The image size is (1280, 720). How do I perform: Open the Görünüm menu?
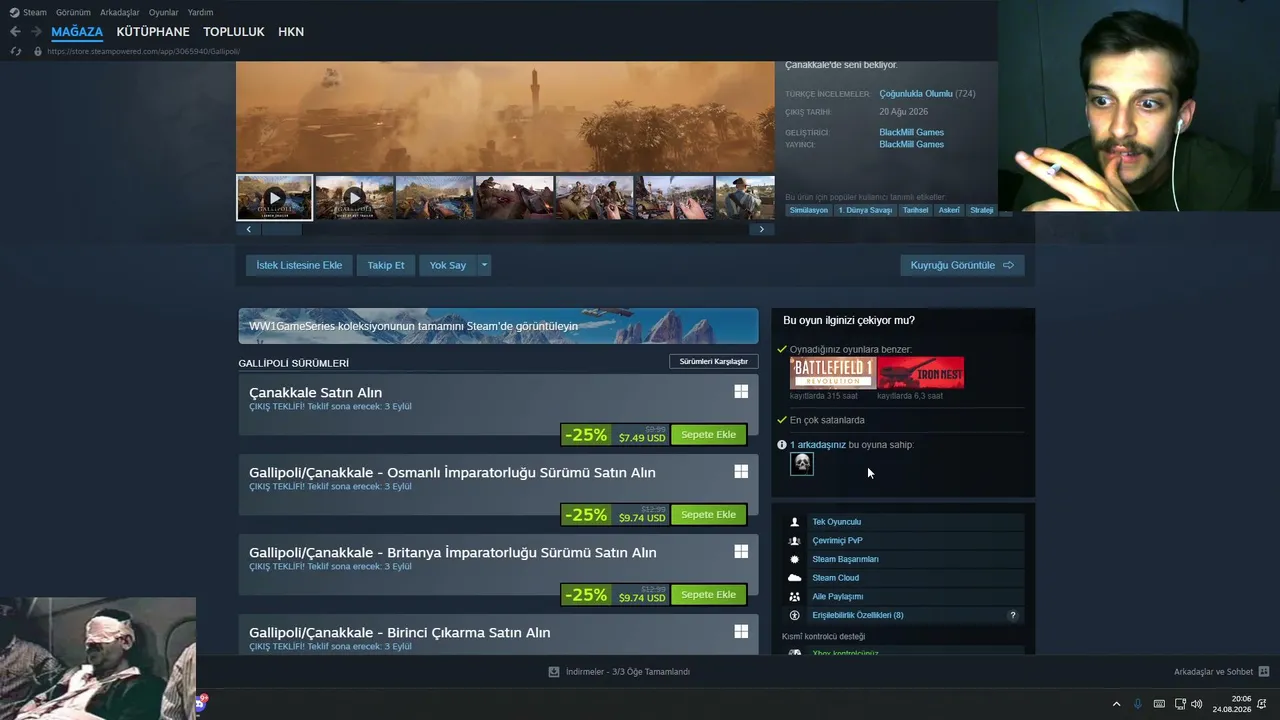[x=73, y=13]
